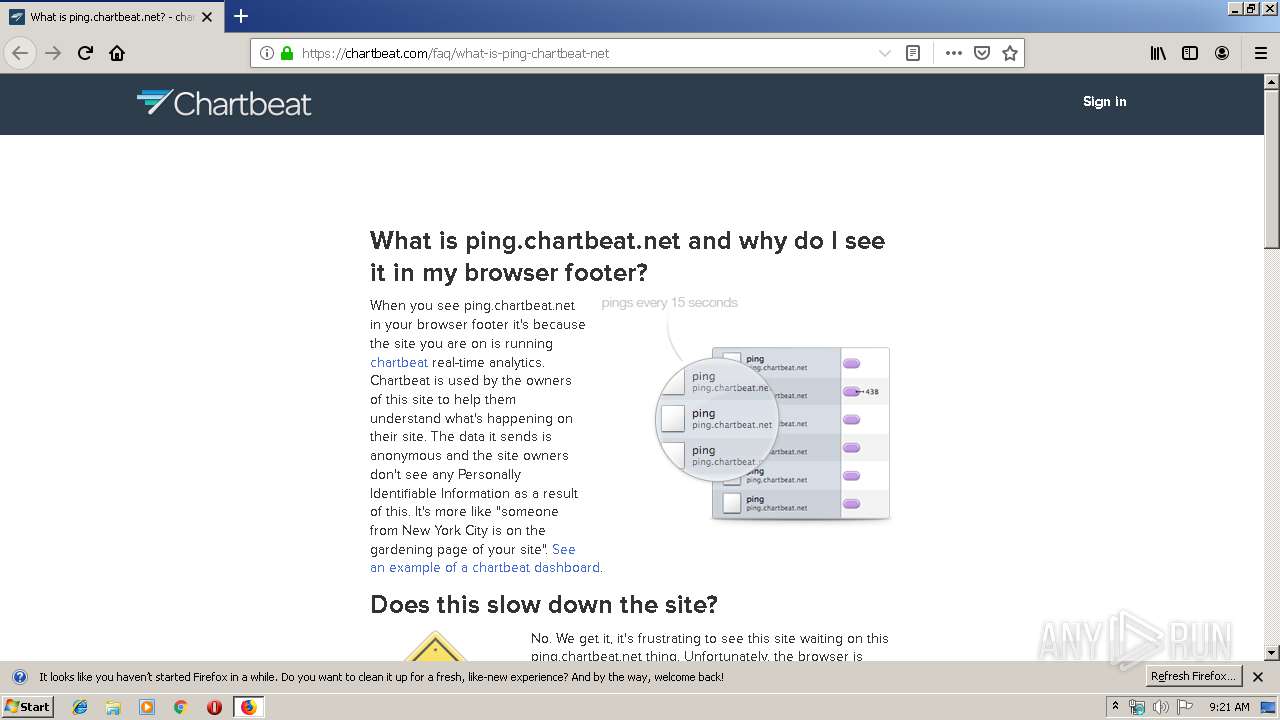Click the ping.chartbeat.net illustration image
The height and width of the screenshot is (720, 1280).
tap(746, 408)
